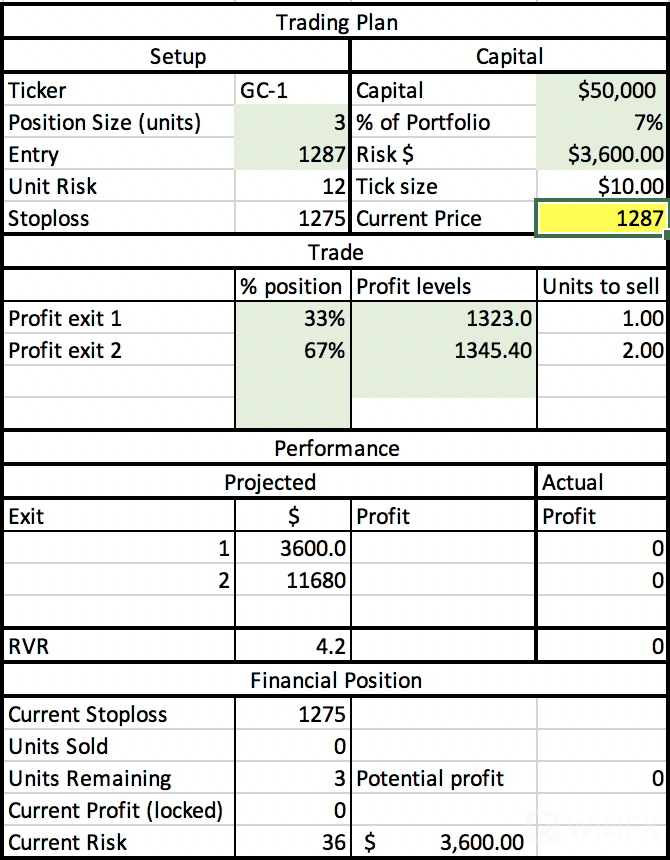
Task: Select the Ticker value GC-1 cell
Action: (292, 91)
